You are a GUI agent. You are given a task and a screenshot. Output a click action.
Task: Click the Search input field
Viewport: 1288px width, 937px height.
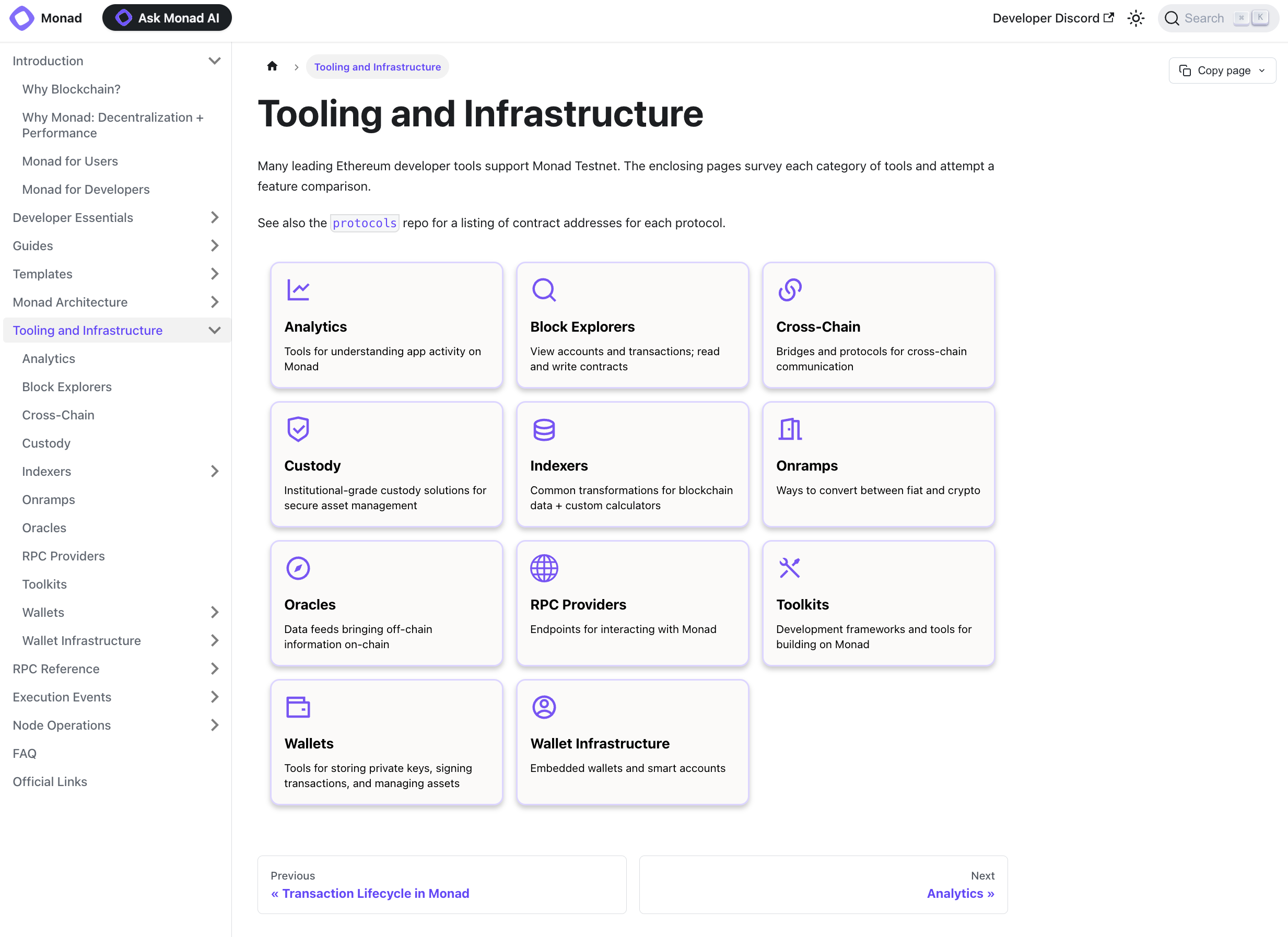[1218, 18]
